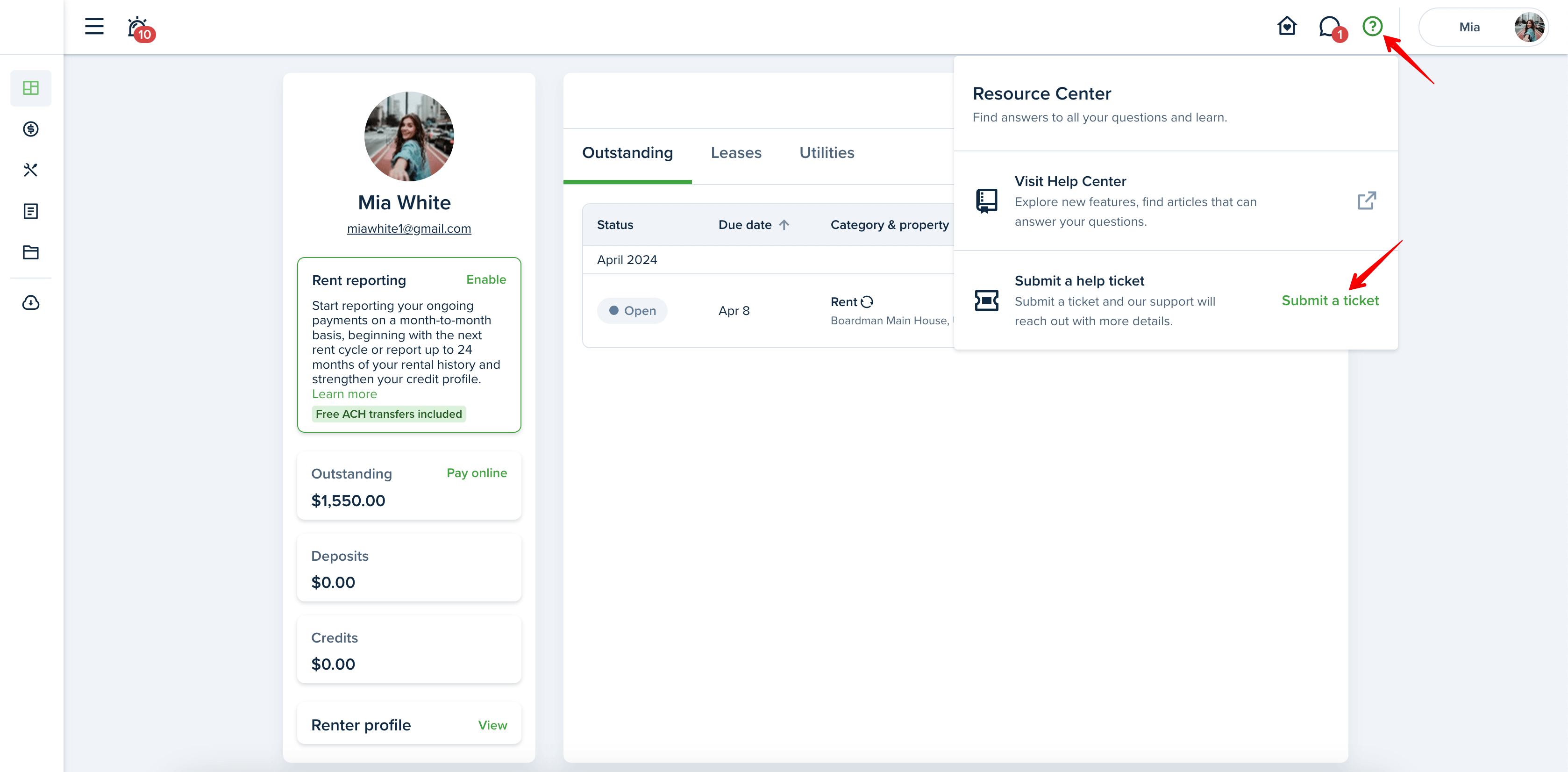Screen dimensions: 1568x772
Task: Open the payments dollar icon in sidebar
Action: pos(30,129)
